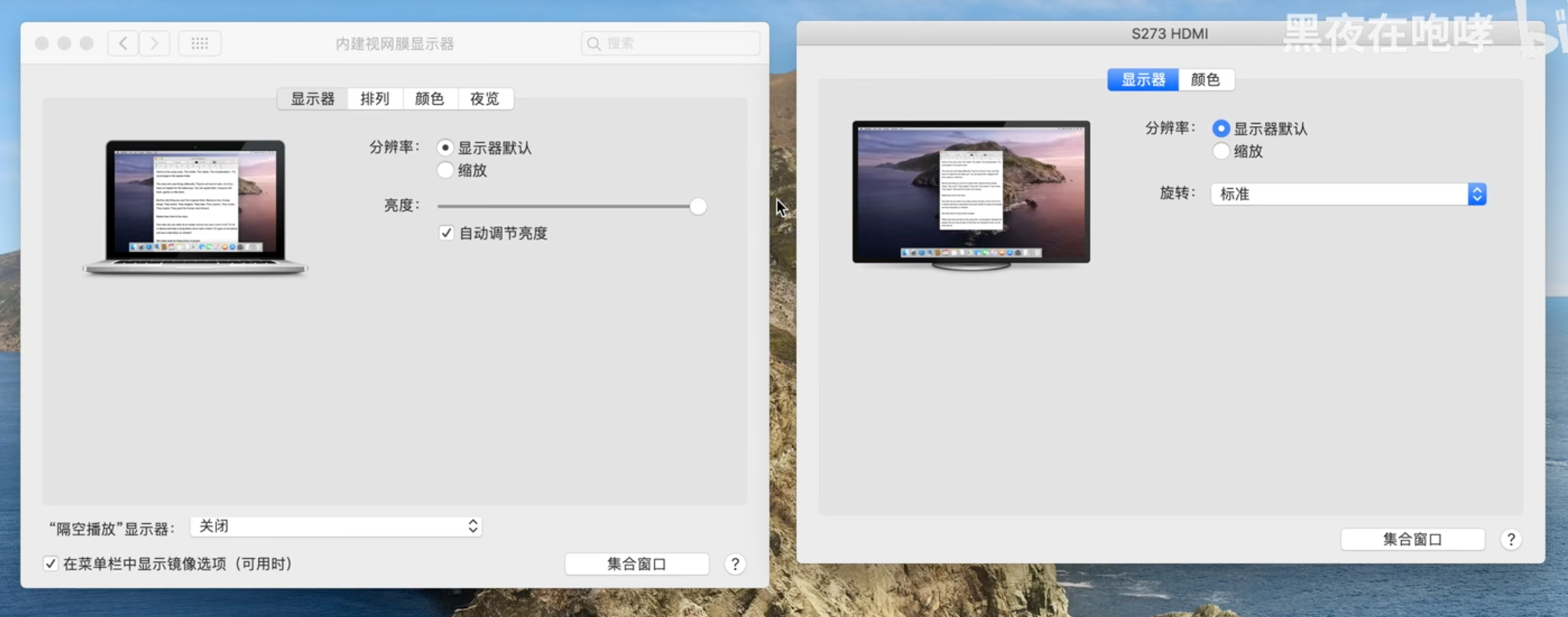Click the back navigation arrow in preferences toolbar
The image size is (1568, 617).
coord(122,42)
